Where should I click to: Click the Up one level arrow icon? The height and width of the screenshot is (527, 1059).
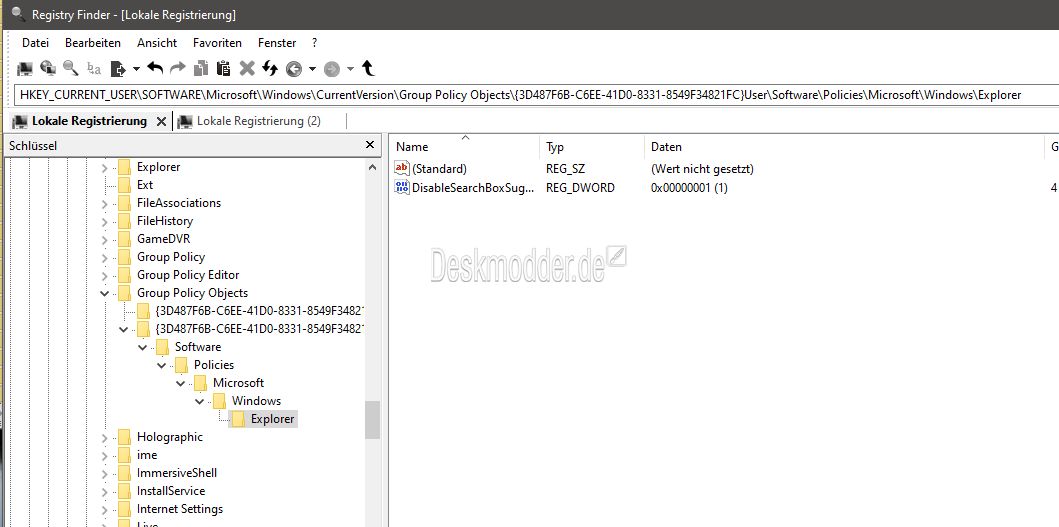[368, 68]
